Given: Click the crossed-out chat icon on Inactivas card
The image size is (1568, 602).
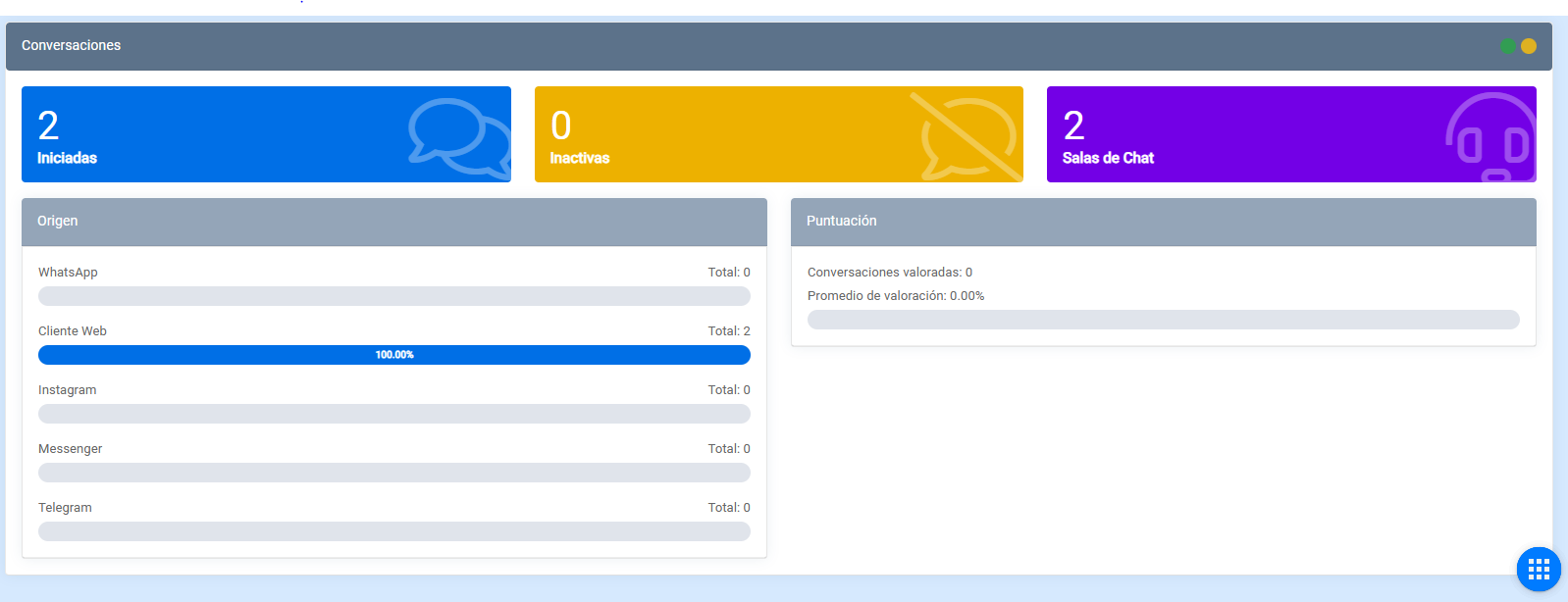Looking at the screenshot, I should click(967, 137).
